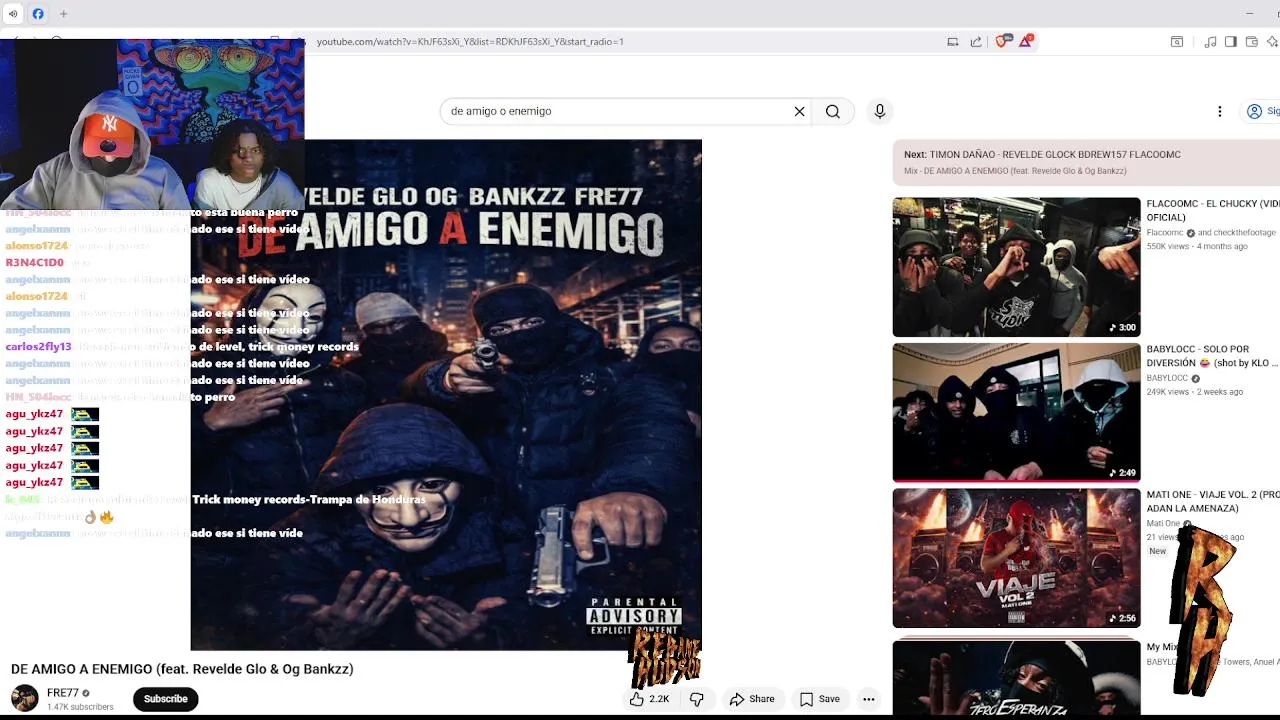Save the video to a playlist
Image resolution: width=1280 pixels, height=720 pixels.
[x=820, y=699]
